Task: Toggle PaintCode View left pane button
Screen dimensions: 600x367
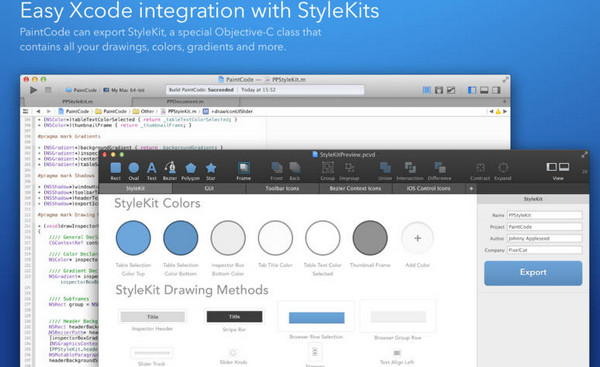Action: pyautogui.click(x=551, y=167)
